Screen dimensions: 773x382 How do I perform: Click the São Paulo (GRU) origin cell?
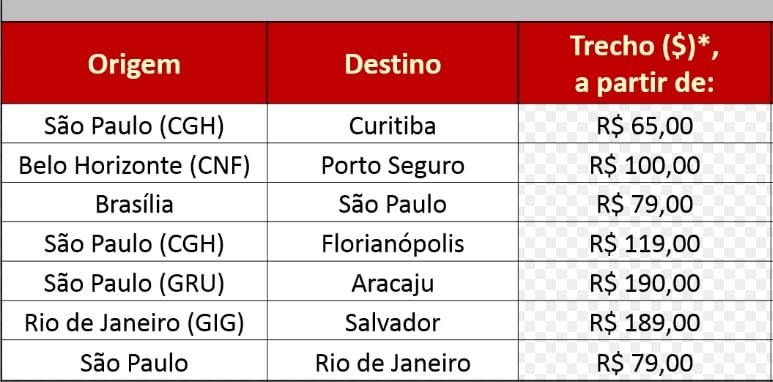[134, 281]
